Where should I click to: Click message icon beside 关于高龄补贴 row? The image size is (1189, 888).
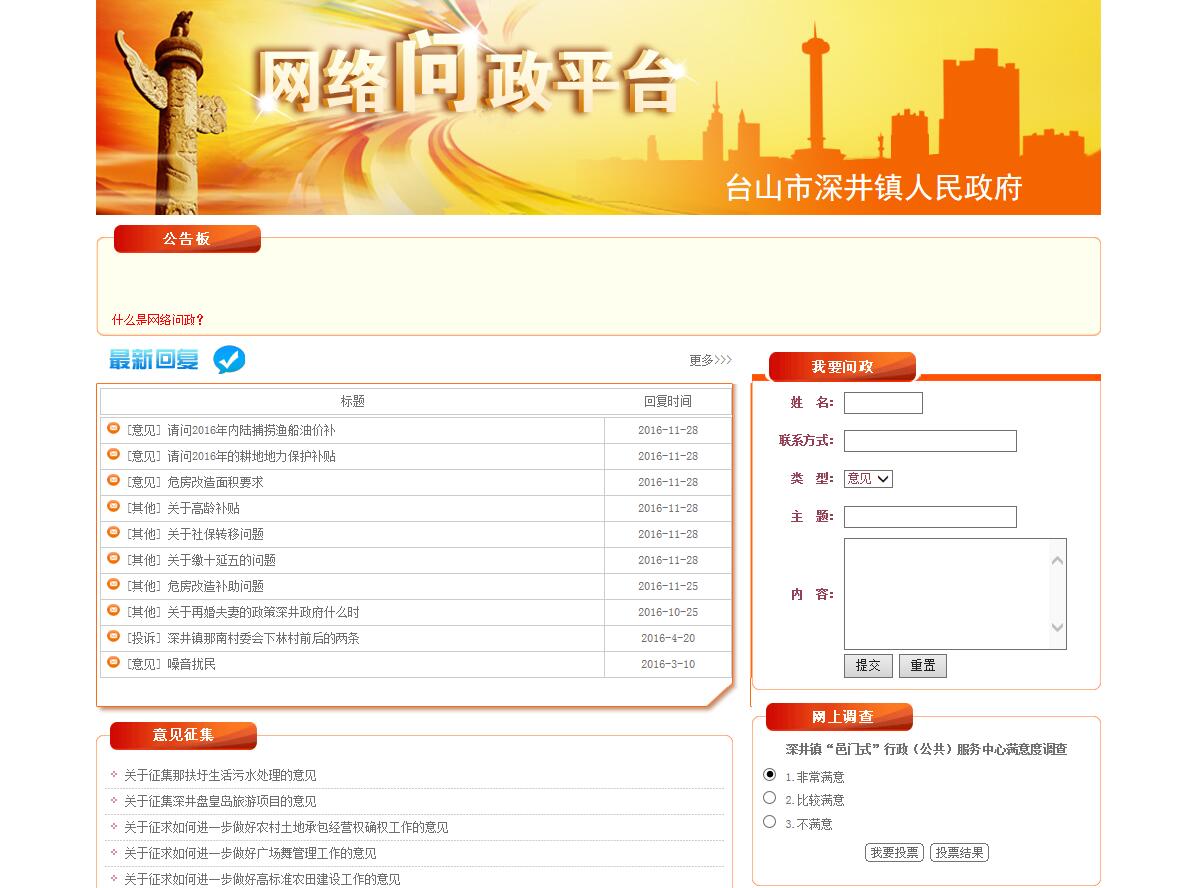coord(114,507)
